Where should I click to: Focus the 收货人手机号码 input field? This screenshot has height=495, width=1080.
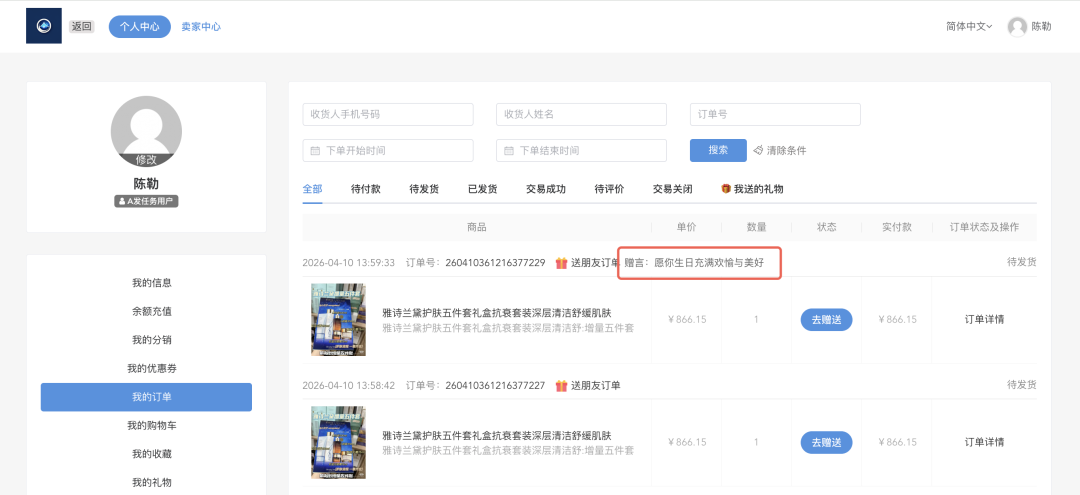click(x=388, y=114)
